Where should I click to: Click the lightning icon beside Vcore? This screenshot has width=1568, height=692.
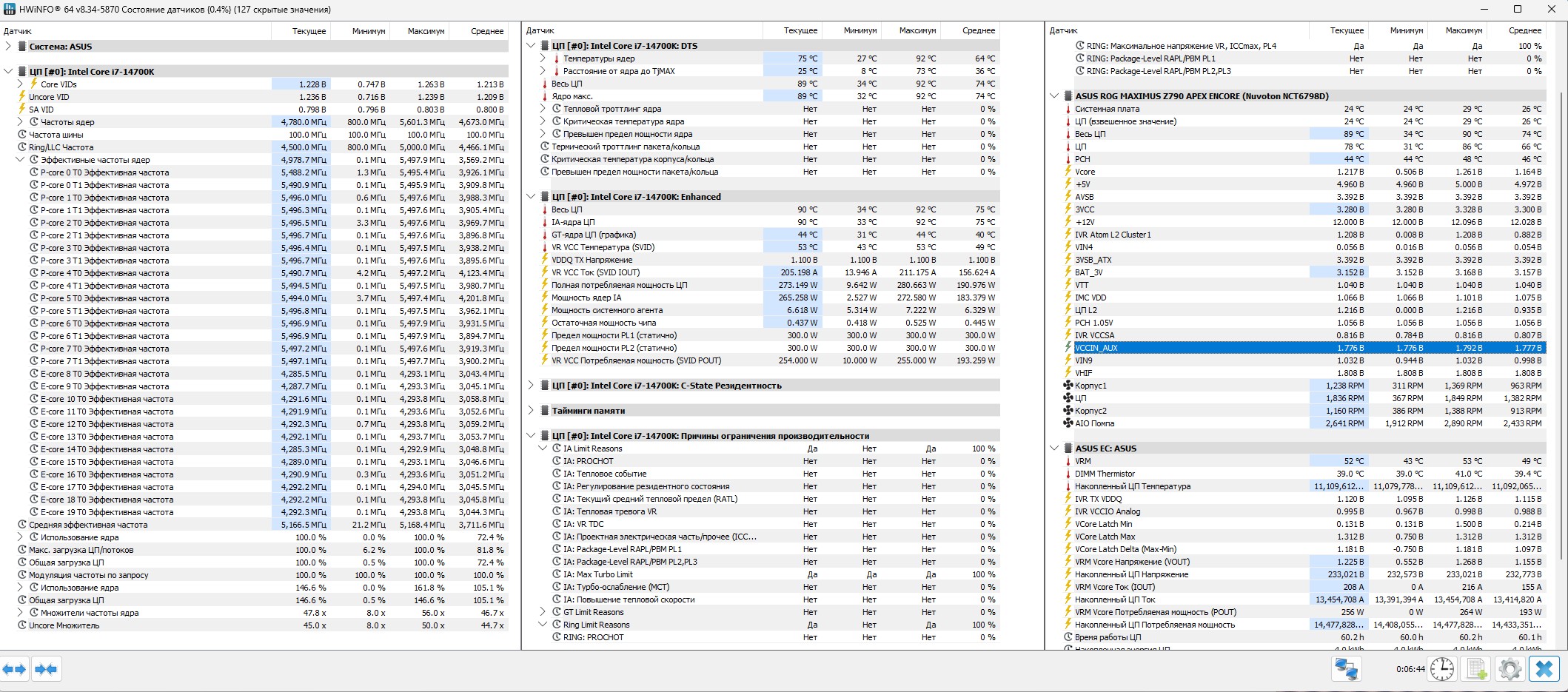(x=1068, y=172)
